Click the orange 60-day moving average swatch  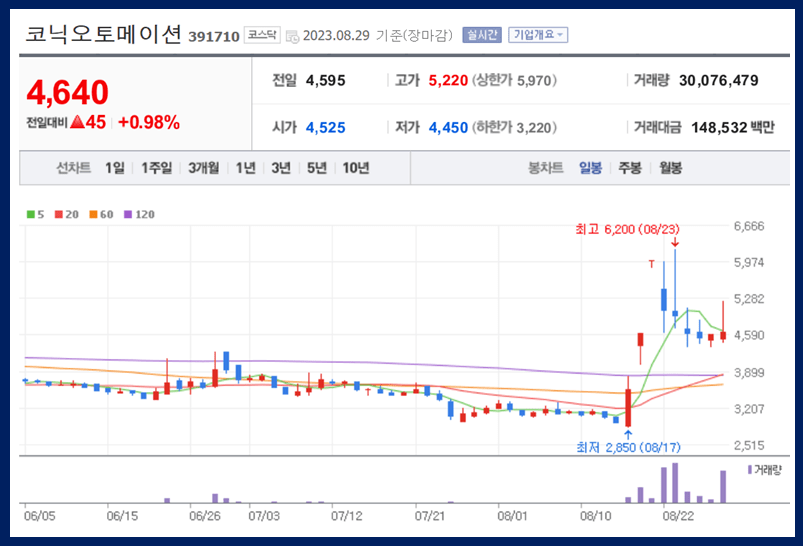93,214
